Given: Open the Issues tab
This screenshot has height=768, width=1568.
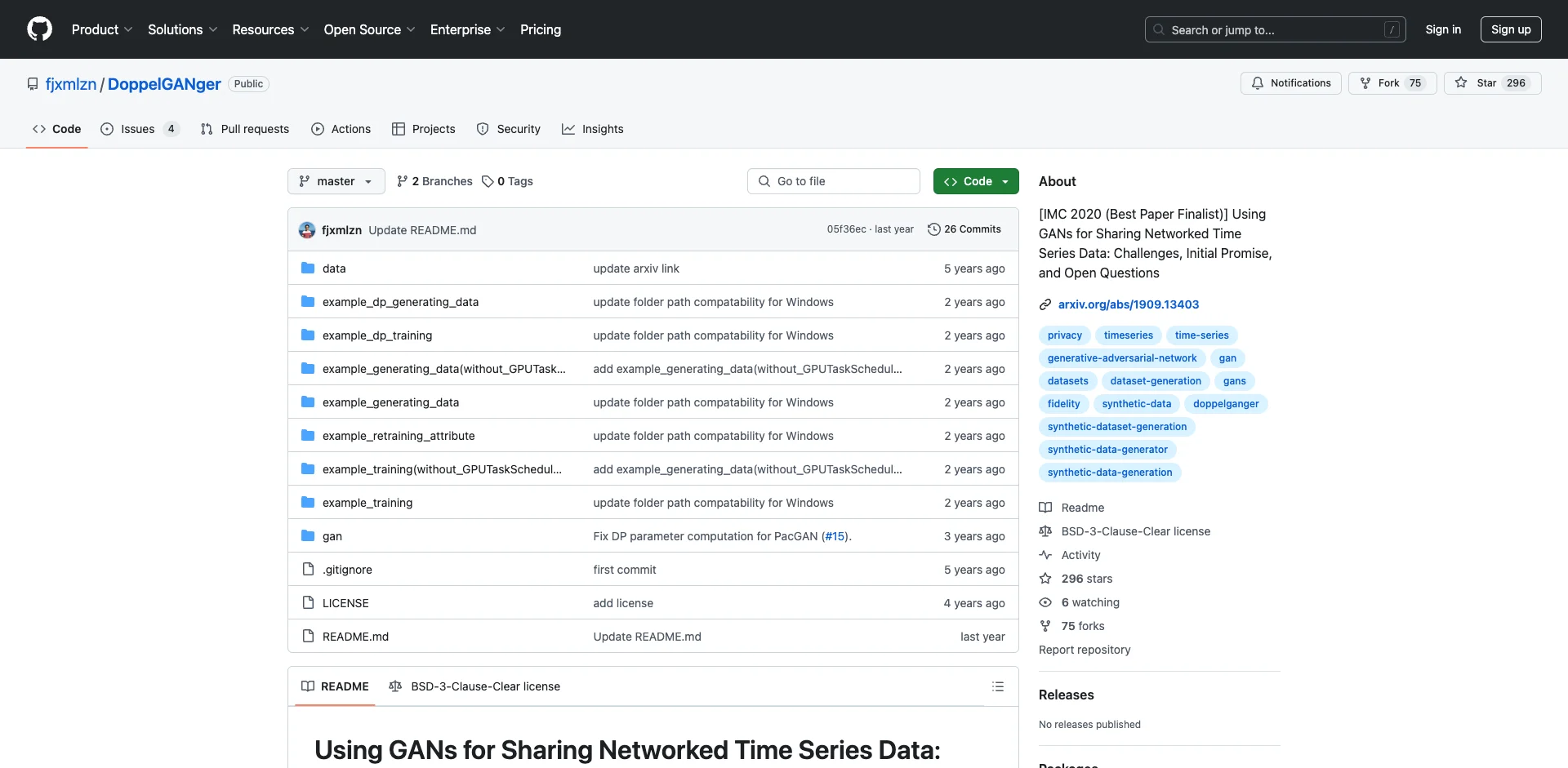Looking at the screenshot, I should [x=139, y=129].
